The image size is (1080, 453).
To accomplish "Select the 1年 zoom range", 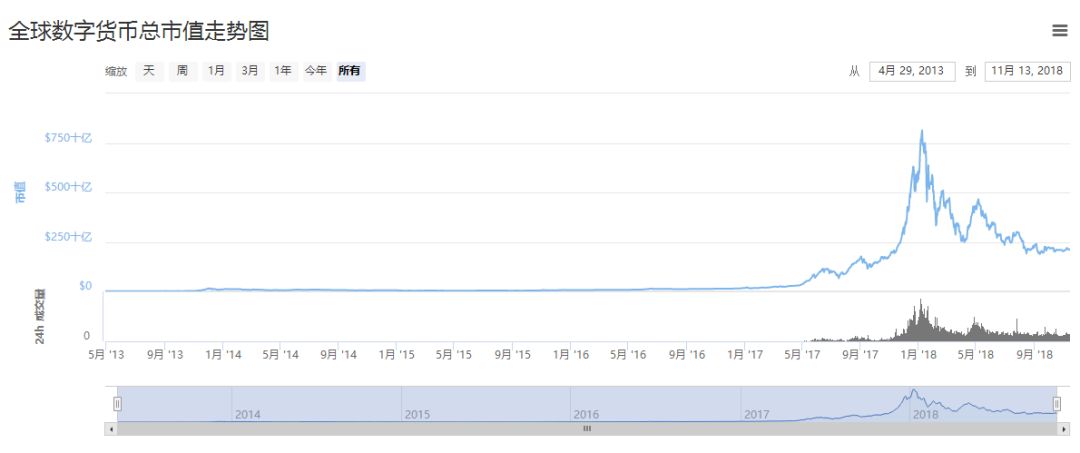I will coord(283,71).
